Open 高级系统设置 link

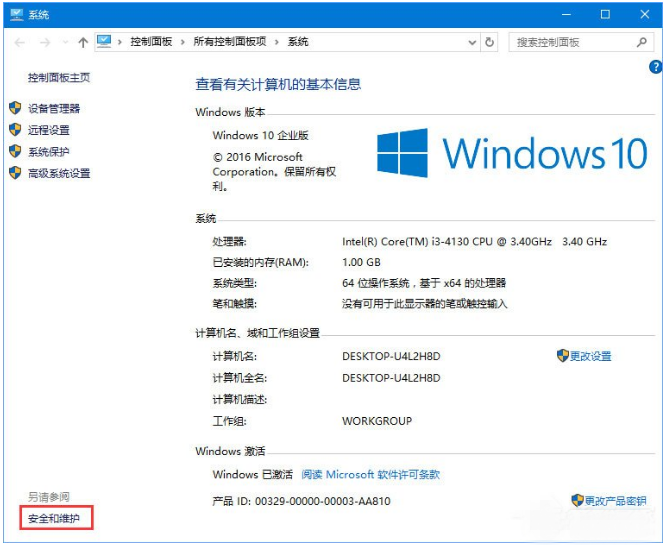[x=59, y=173]
